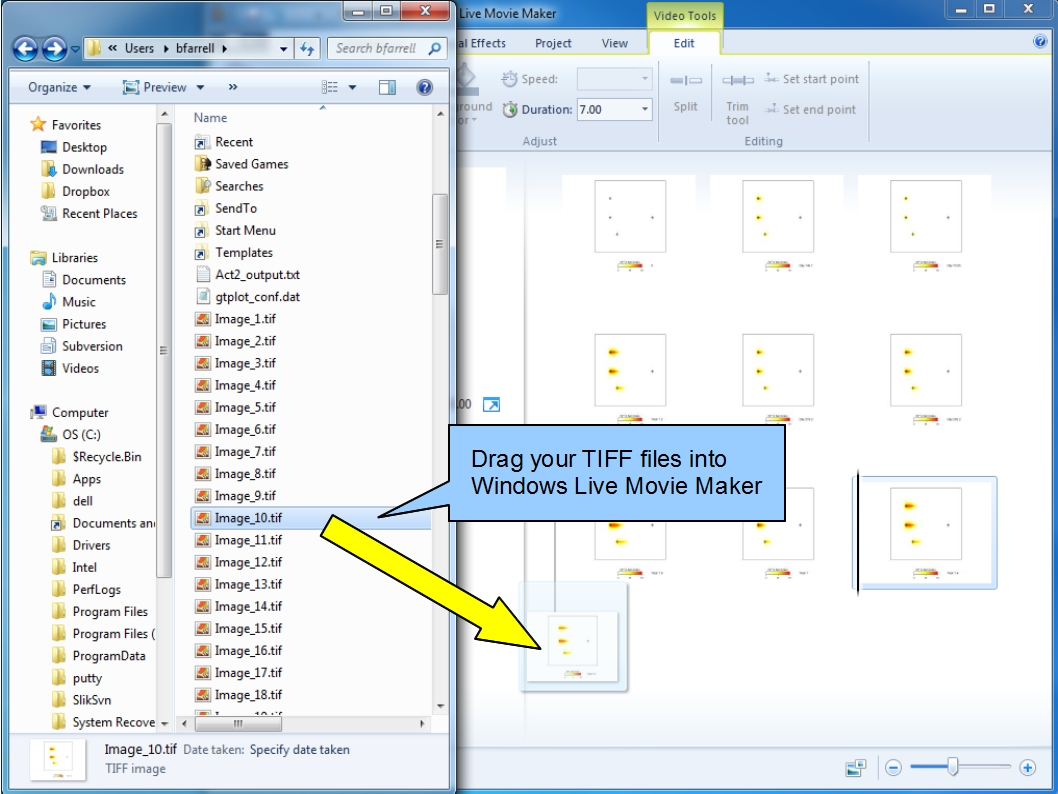Select Image_5.tif in the file list
The width and height of the screenshot is (1058, 794).
pyautogui.click(x=245, y=407)
